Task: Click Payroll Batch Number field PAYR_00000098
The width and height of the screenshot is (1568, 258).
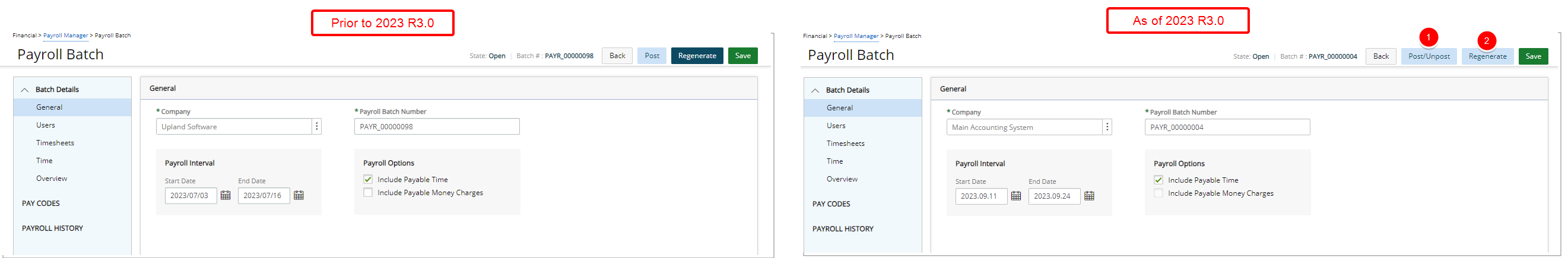Action: 437,126
